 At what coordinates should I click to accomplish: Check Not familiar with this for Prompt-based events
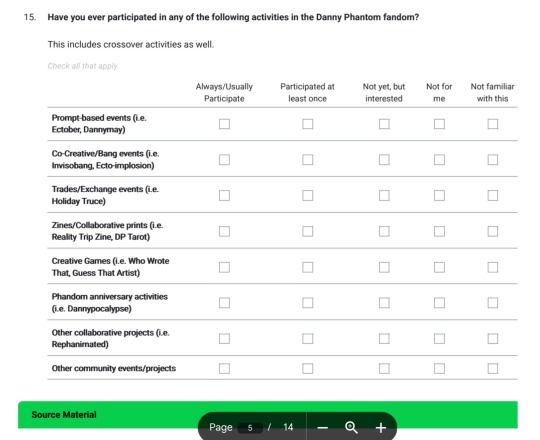click(x=493, y=124)
